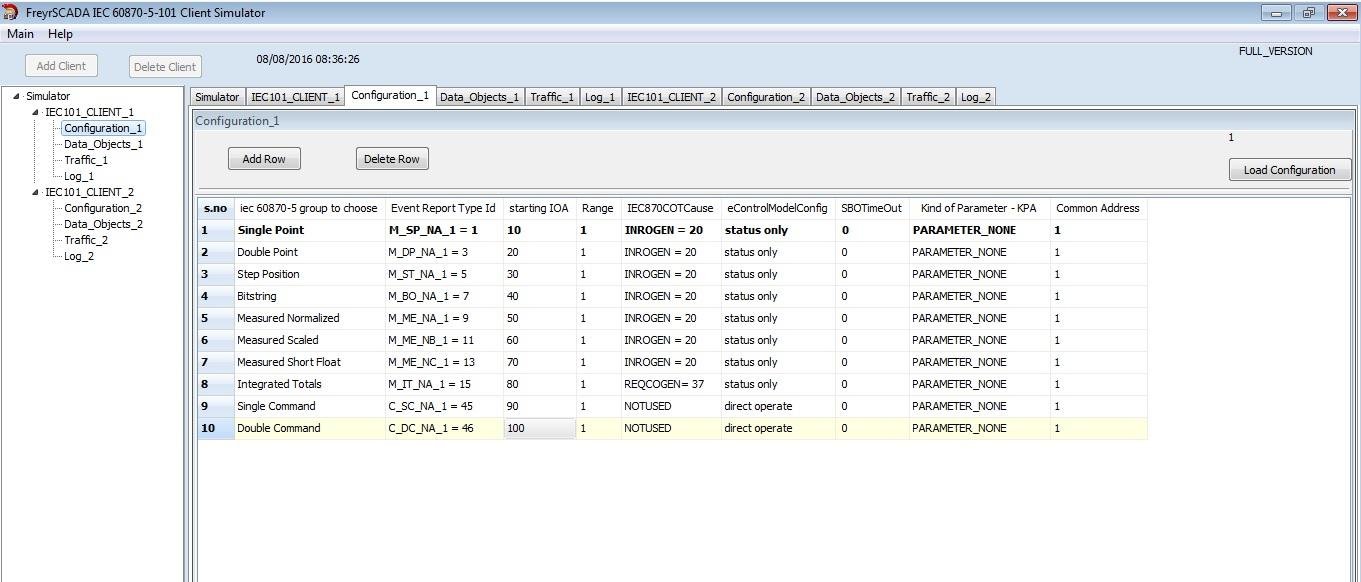Screen dimensions: 1361x582
Task: Click the Add Row button
Action: [x=264, y=159]
